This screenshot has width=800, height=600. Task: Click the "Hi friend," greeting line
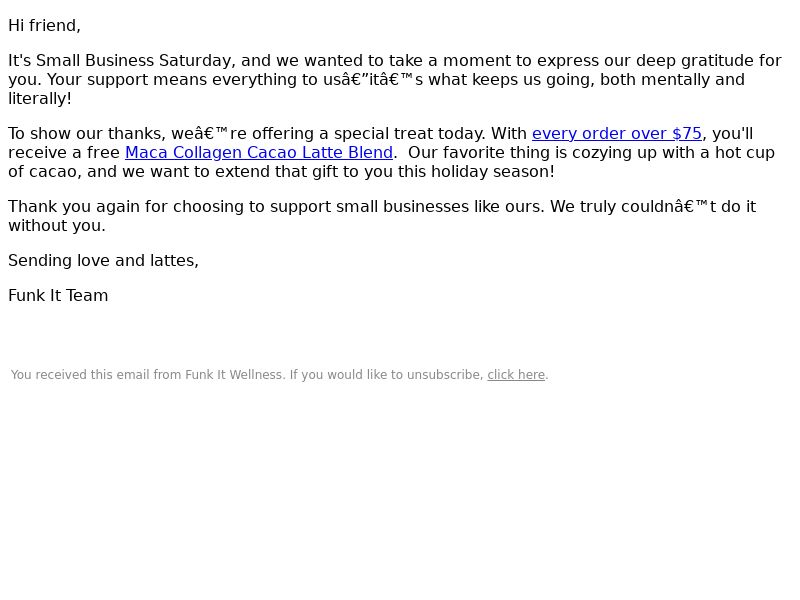tap(44, 26)
